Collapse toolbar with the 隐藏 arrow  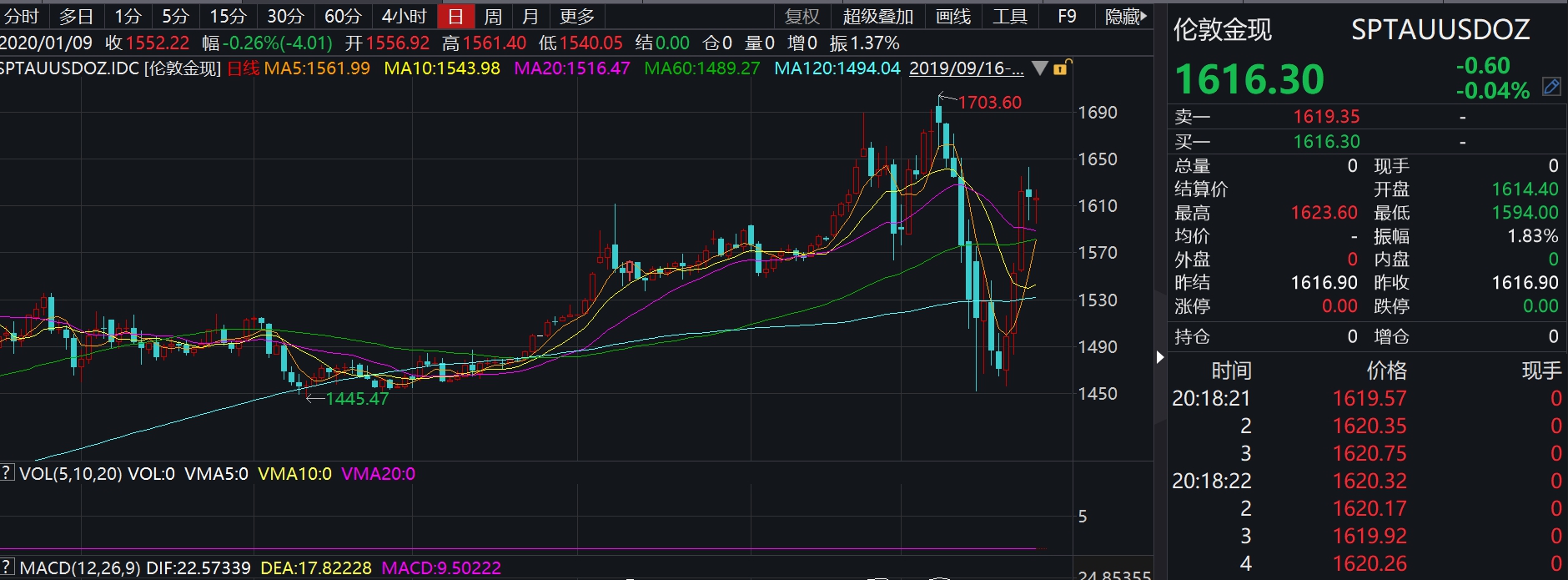coord(1125,17)
